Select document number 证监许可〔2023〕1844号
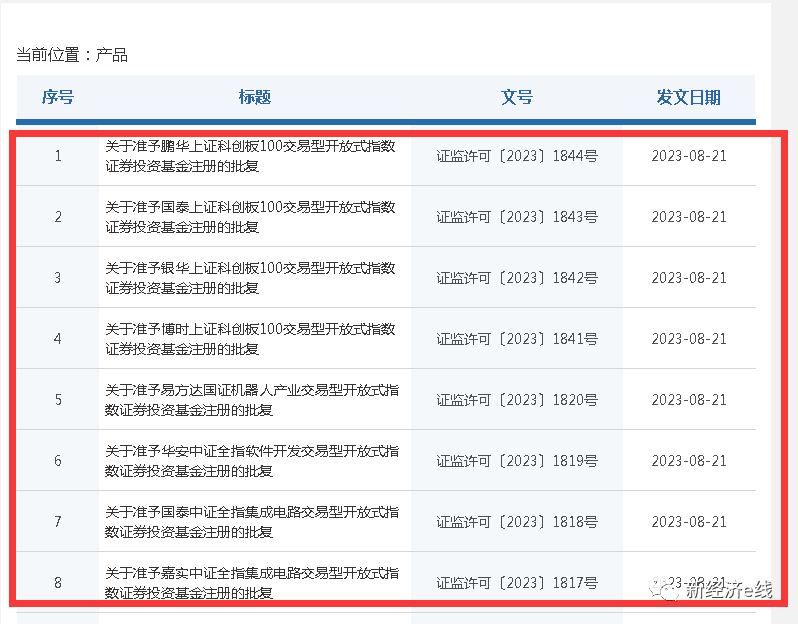 click(x=517, y=156)
